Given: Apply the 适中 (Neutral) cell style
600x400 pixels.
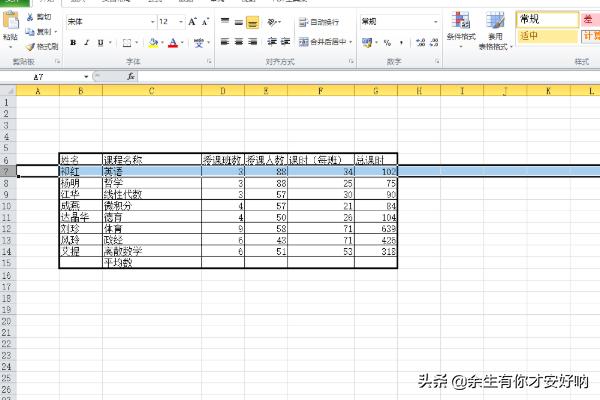Looking at the screenshot, I should click(x=547, y=36).
